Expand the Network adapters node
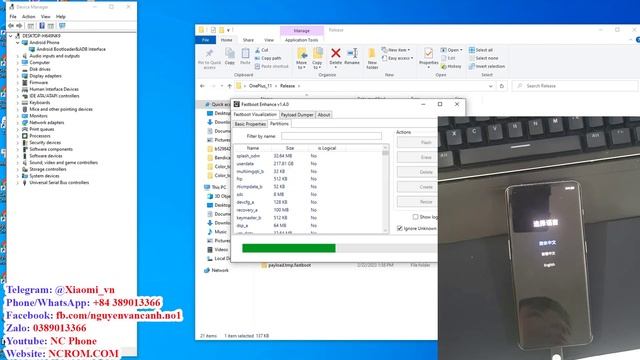 [x=18, y=122]
